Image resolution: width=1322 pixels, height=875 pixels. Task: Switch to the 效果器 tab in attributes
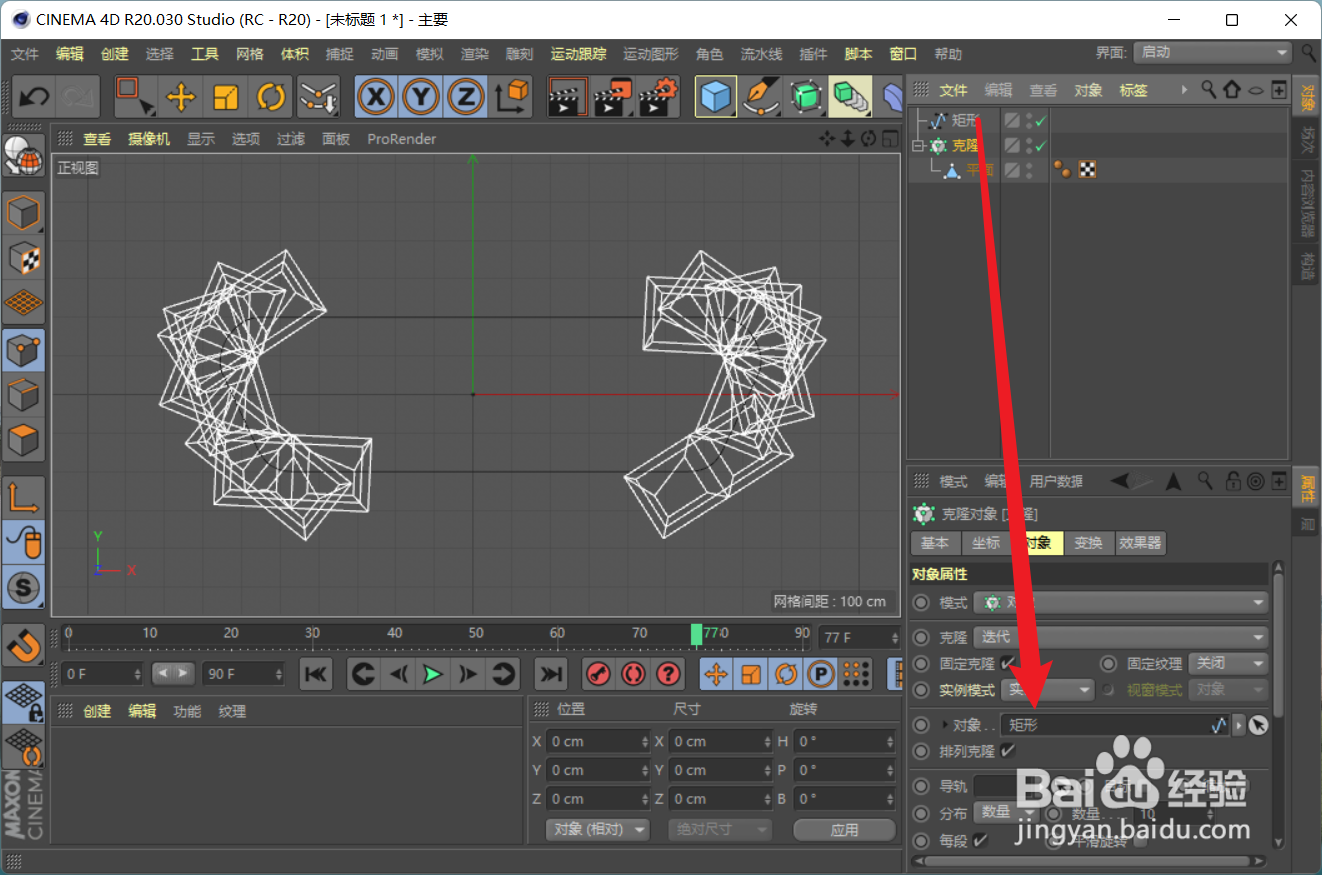tap(1141, 543)
